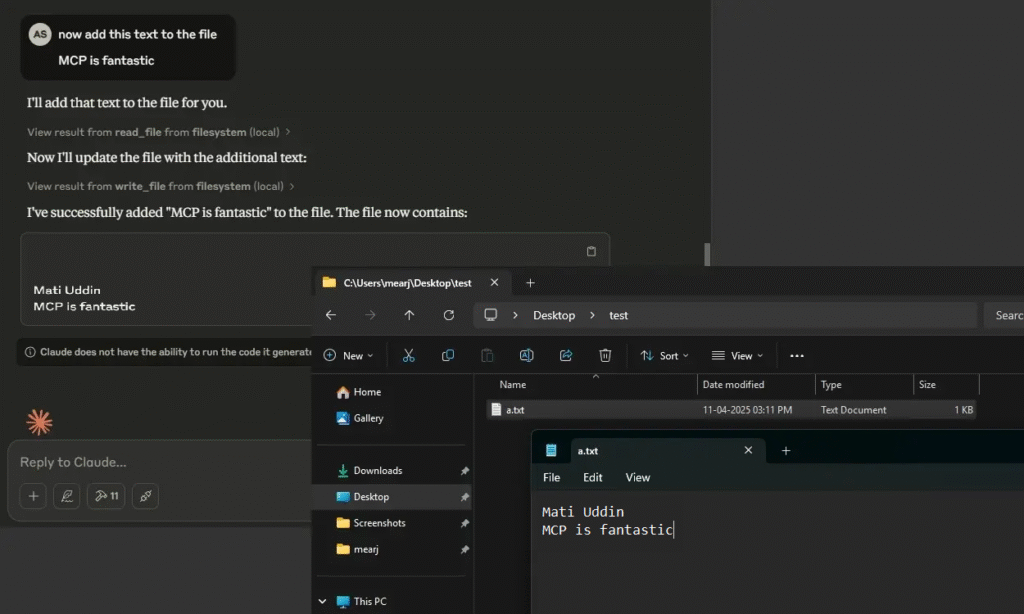
Task: Open the New dropdown in Explorer
Action: pyautogui.click(x=348, y=356)
